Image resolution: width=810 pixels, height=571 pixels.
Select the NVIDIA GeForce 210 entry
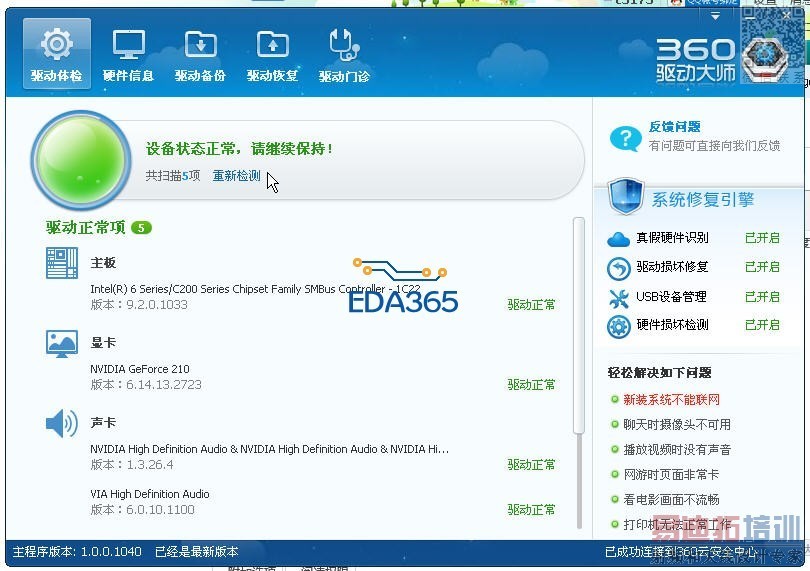139,369
